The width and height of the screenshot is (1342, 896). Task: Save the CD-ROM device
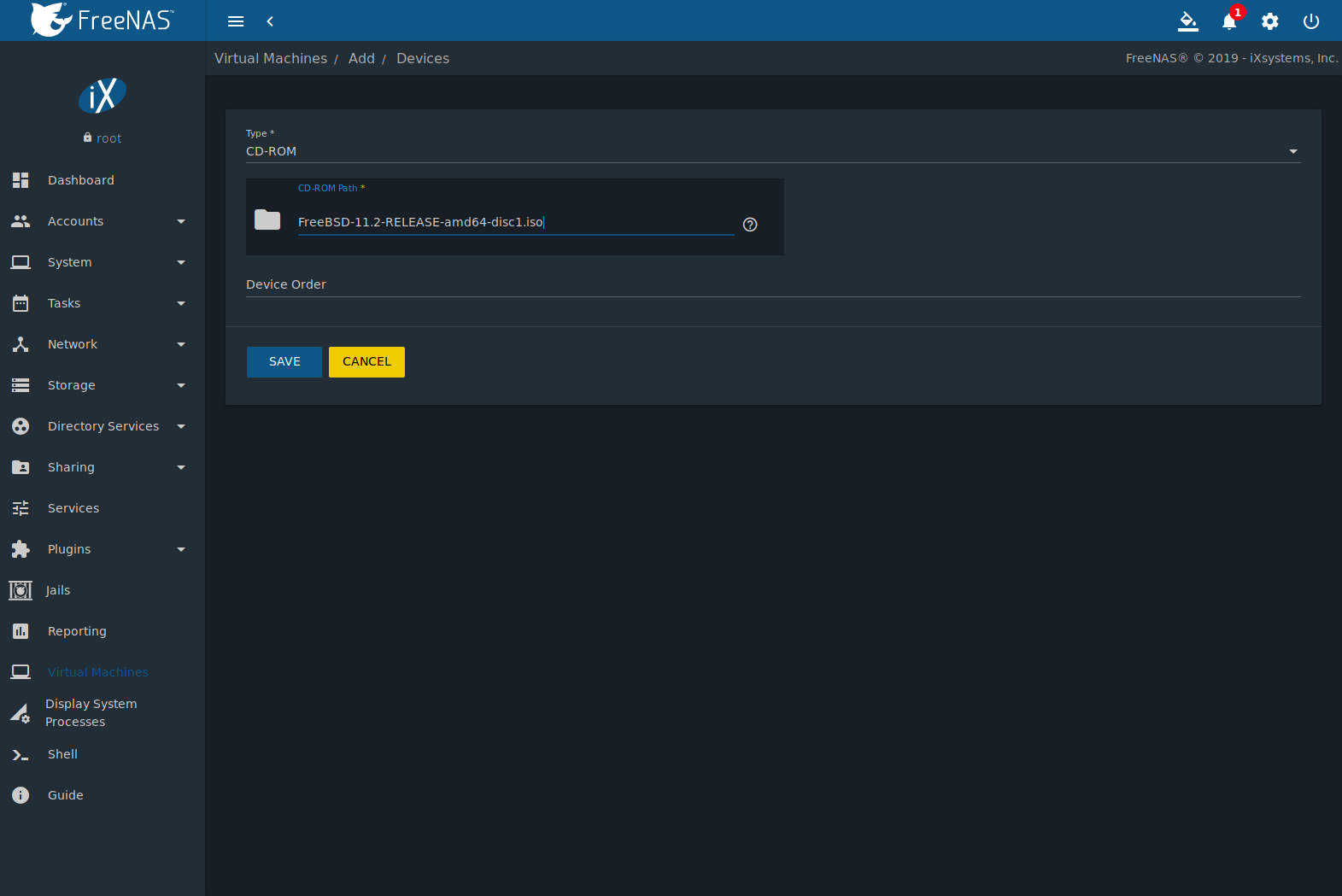[x=284, y=362]
